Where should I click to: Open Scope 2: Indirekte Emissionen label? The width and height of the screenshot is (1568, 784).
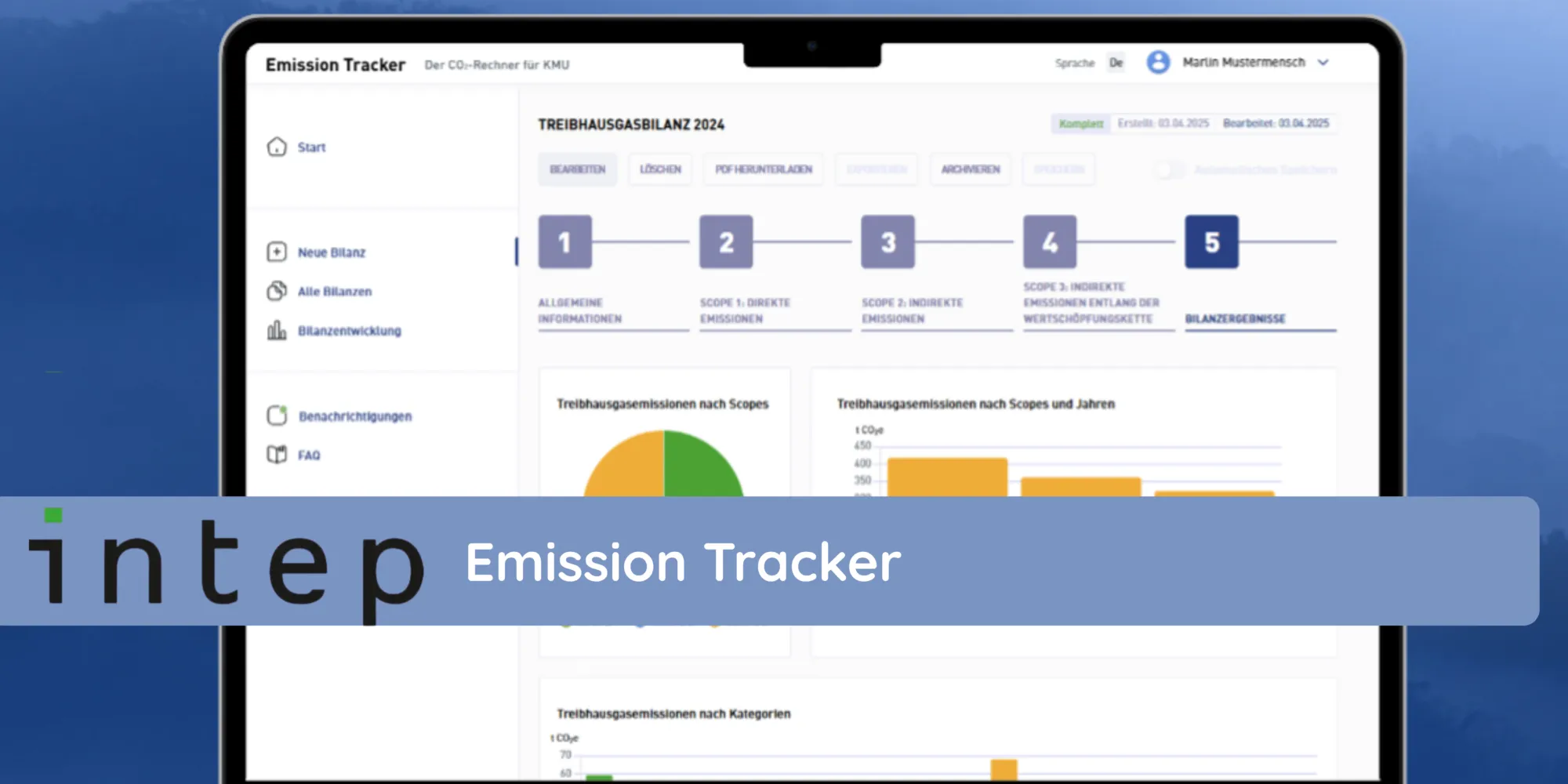point(913,310)
